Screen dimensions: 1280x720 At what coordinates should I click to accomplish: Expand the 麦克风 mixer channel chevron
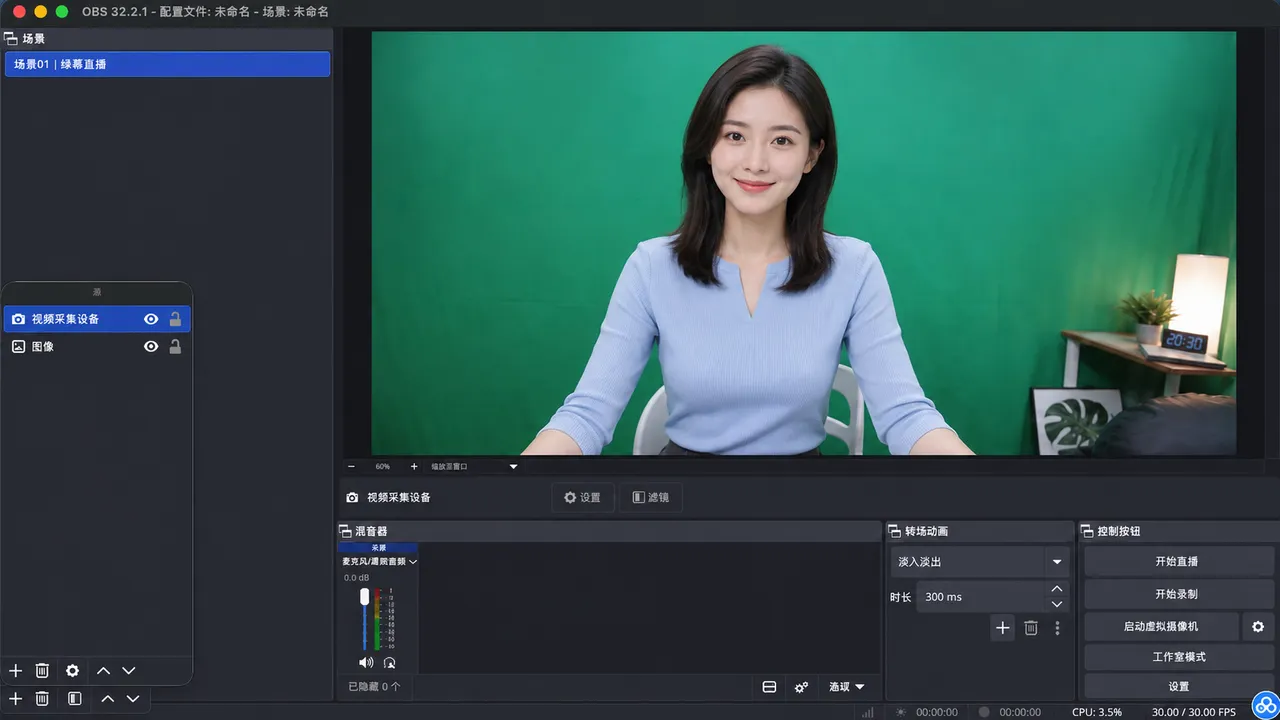tap(413, 562)
